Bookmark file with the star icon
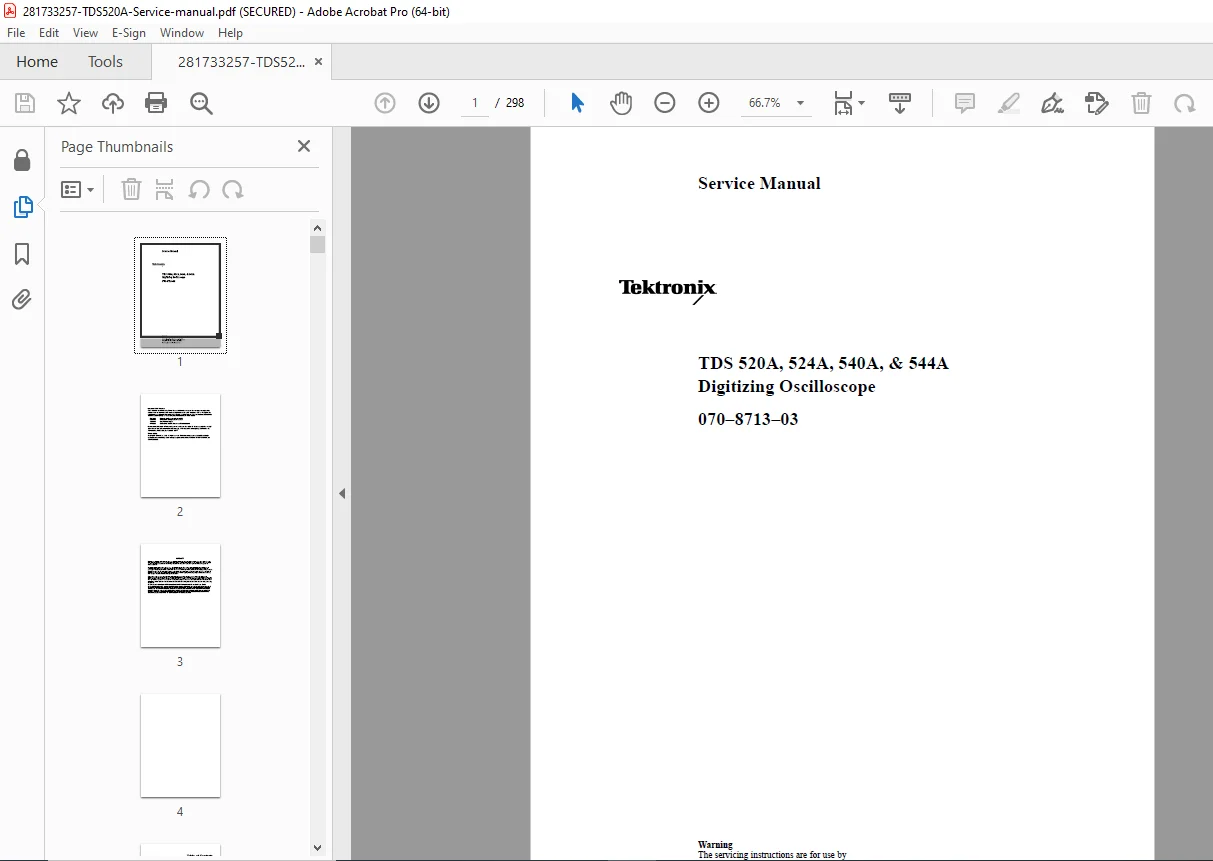This screenshot has height=861, width=1213. [69, 103]
